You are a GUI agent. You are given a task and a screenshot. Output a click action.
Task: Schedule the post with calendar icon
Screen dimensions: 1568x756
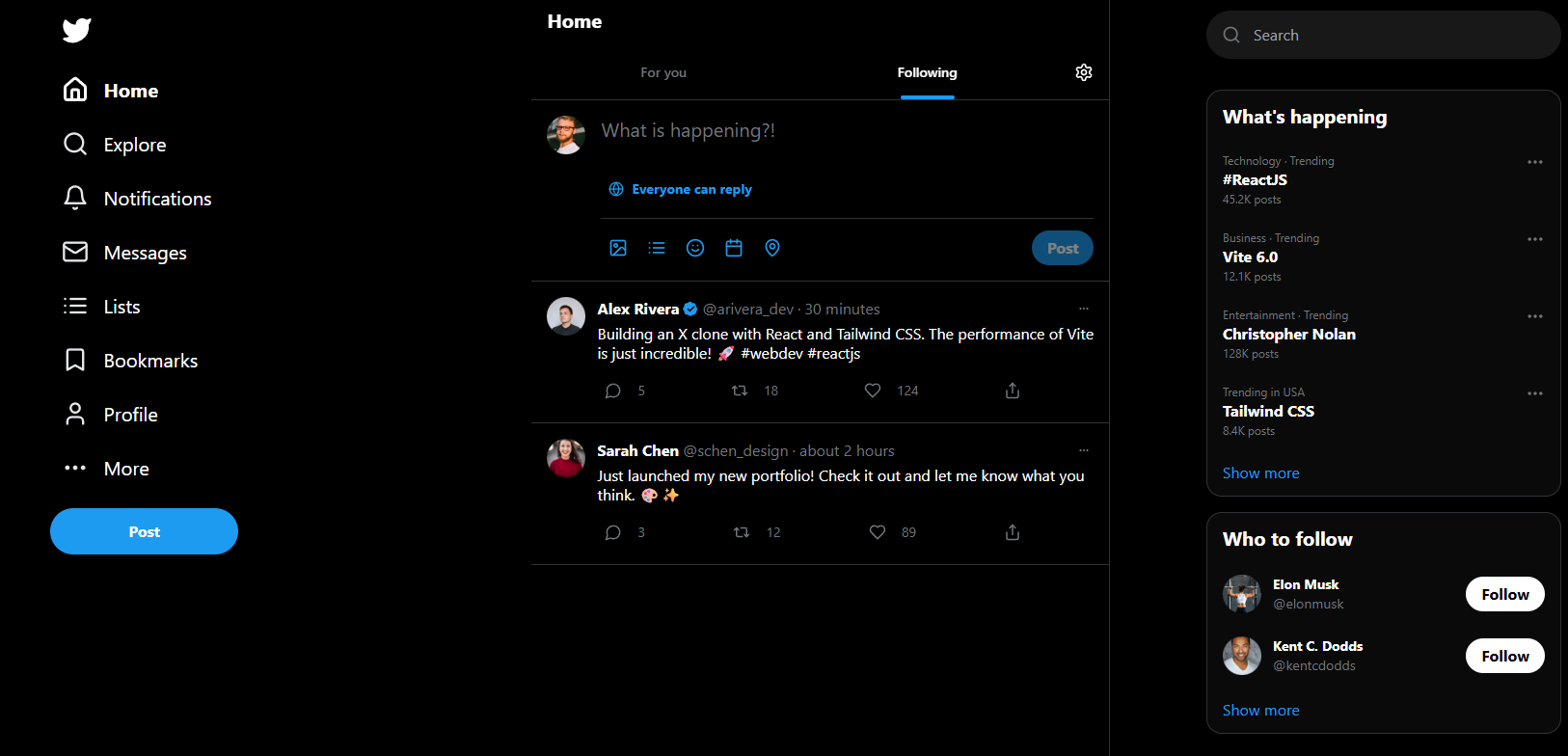coord(734,248)
